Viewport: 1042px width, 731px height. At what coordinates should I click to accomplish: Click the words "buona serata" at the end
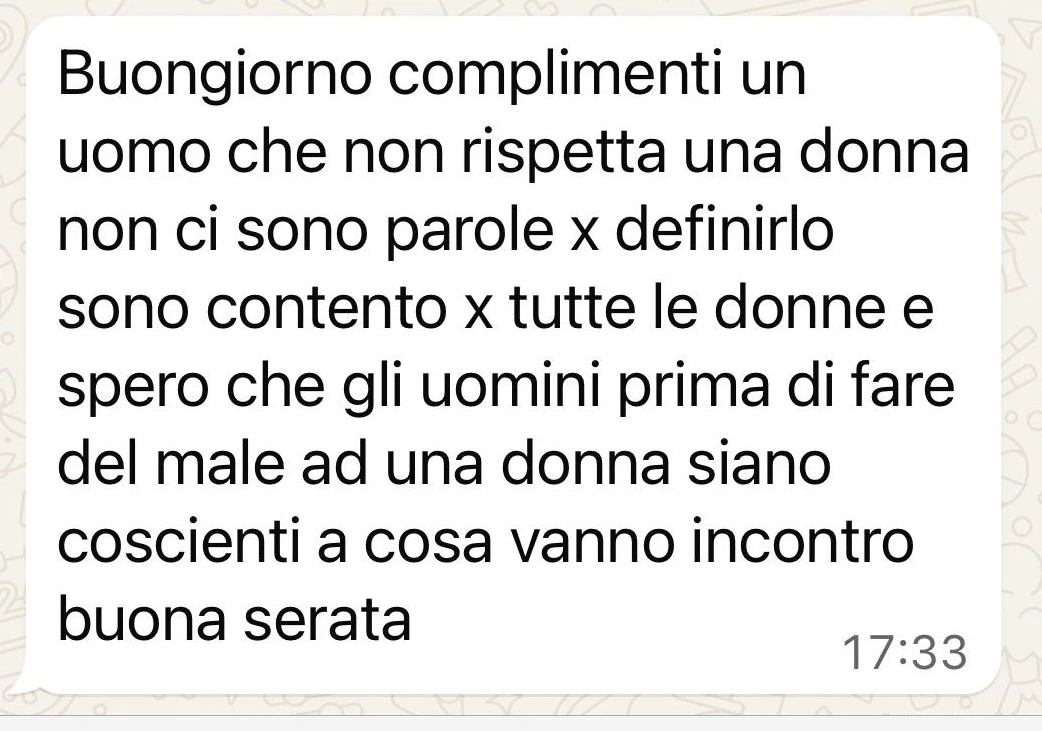click(x=235, y=619)
